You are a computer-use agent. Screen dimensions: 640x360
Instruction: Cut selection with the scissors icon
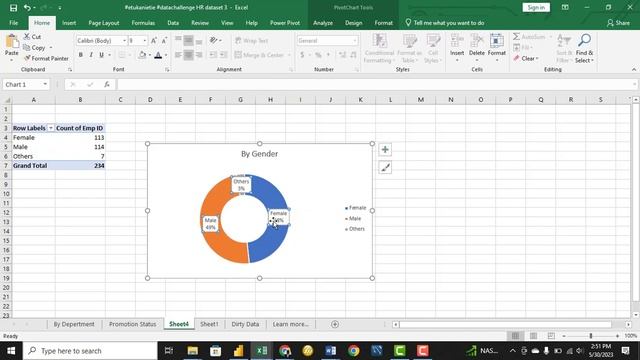click(x=27, y=37)
